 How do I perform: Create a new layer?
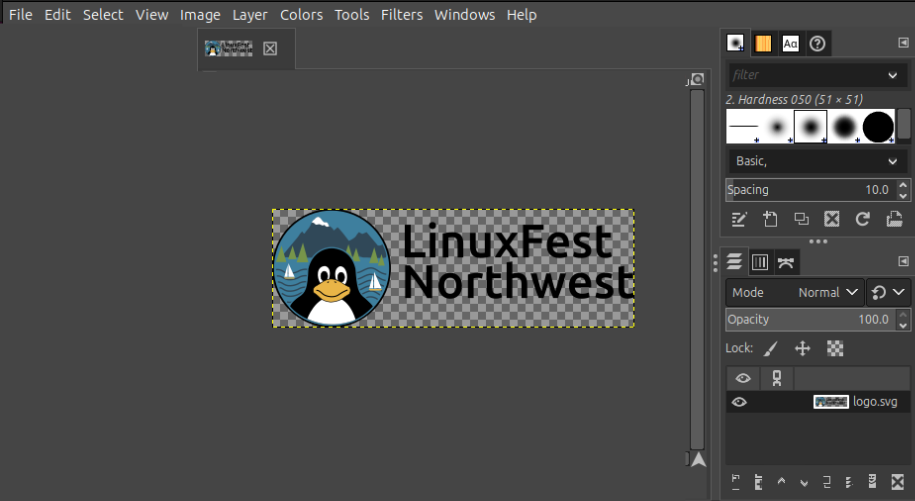pyautogui.click(x=735, y=482)
